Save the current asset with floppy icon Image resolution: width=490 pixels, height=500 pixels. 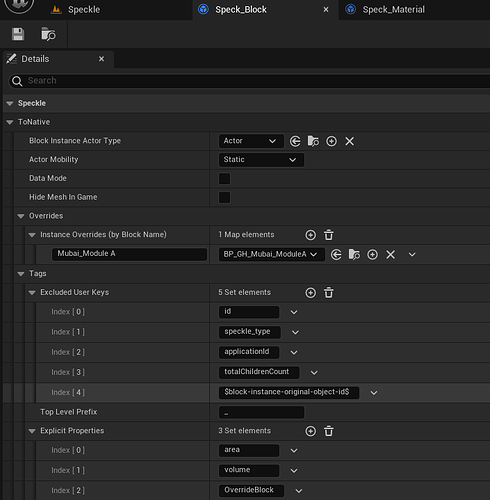point(18,34)
